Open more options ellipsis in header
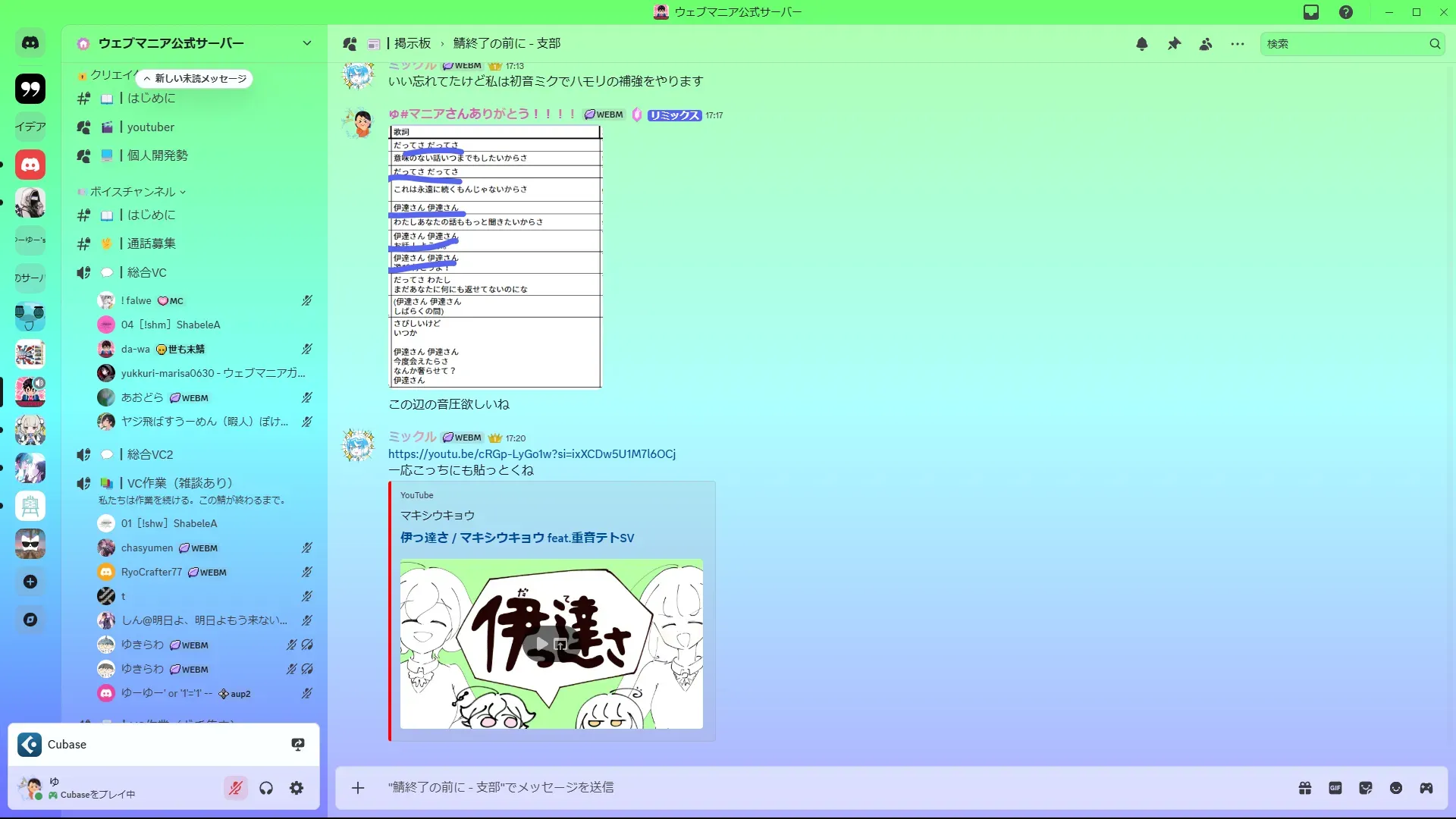This screenshot has height=819, width=1456. pos(1238,44)
